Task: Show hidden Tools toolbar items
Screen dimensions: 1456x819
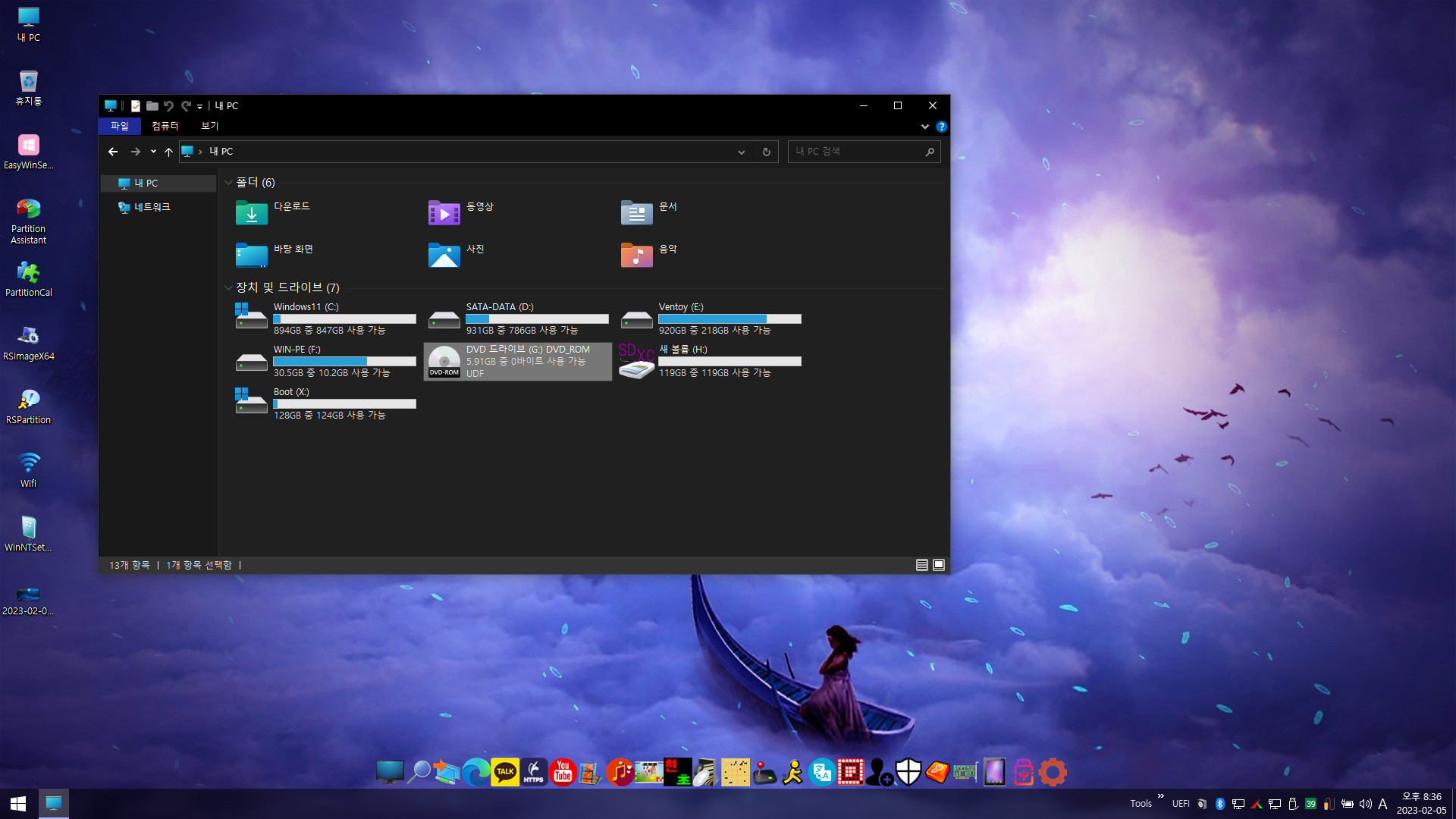Action: pos(1160,796)
